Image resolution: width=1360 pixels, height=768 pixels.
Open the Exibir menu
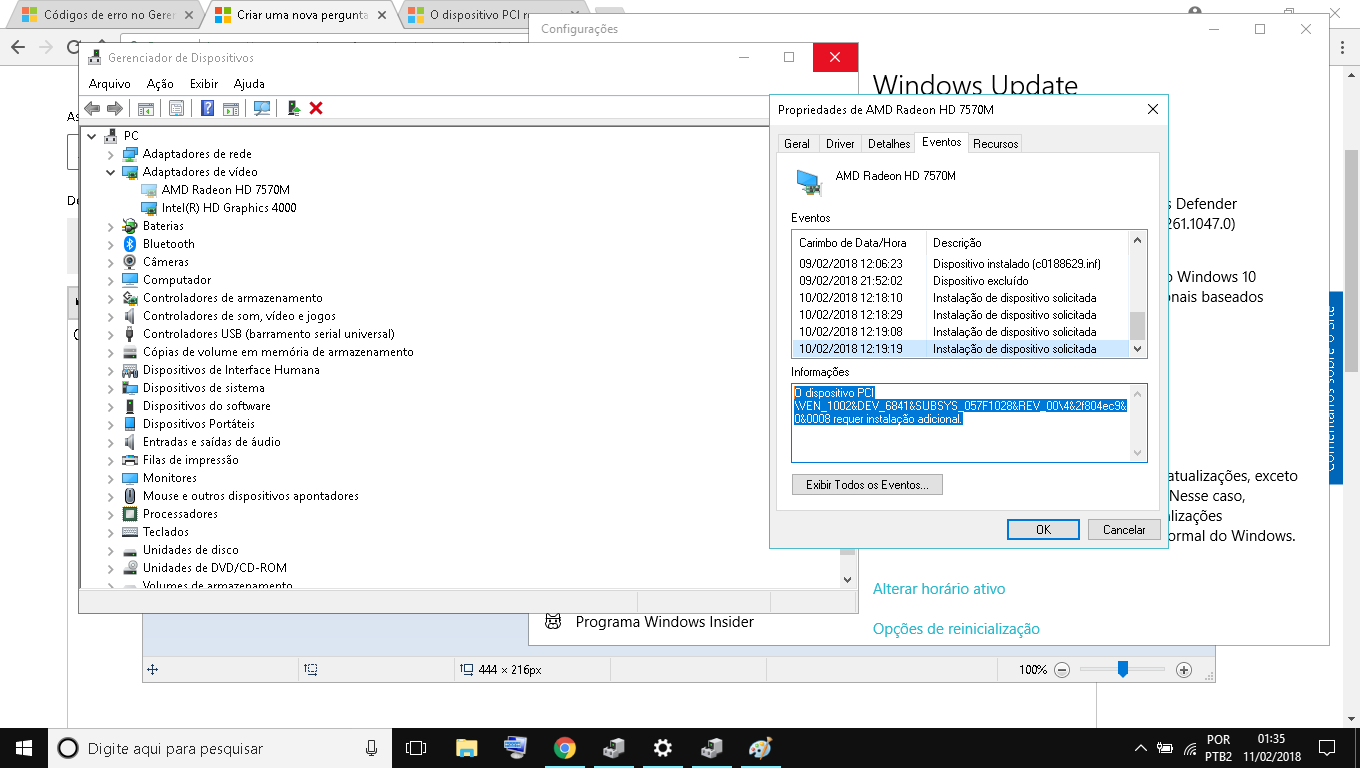pyautogui.click(x=204, y=84)
